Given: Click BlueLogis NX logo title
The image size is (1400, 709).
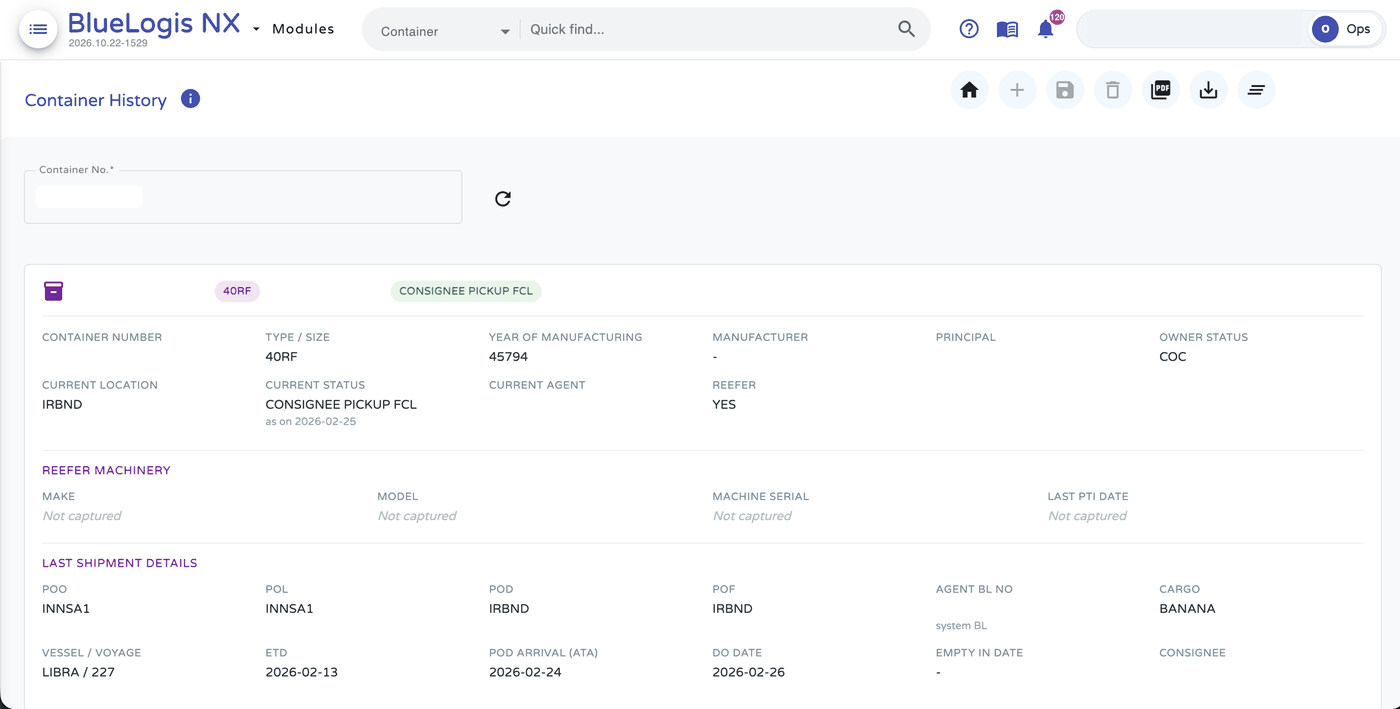Looking at the screenshot, I should (154, 23).
